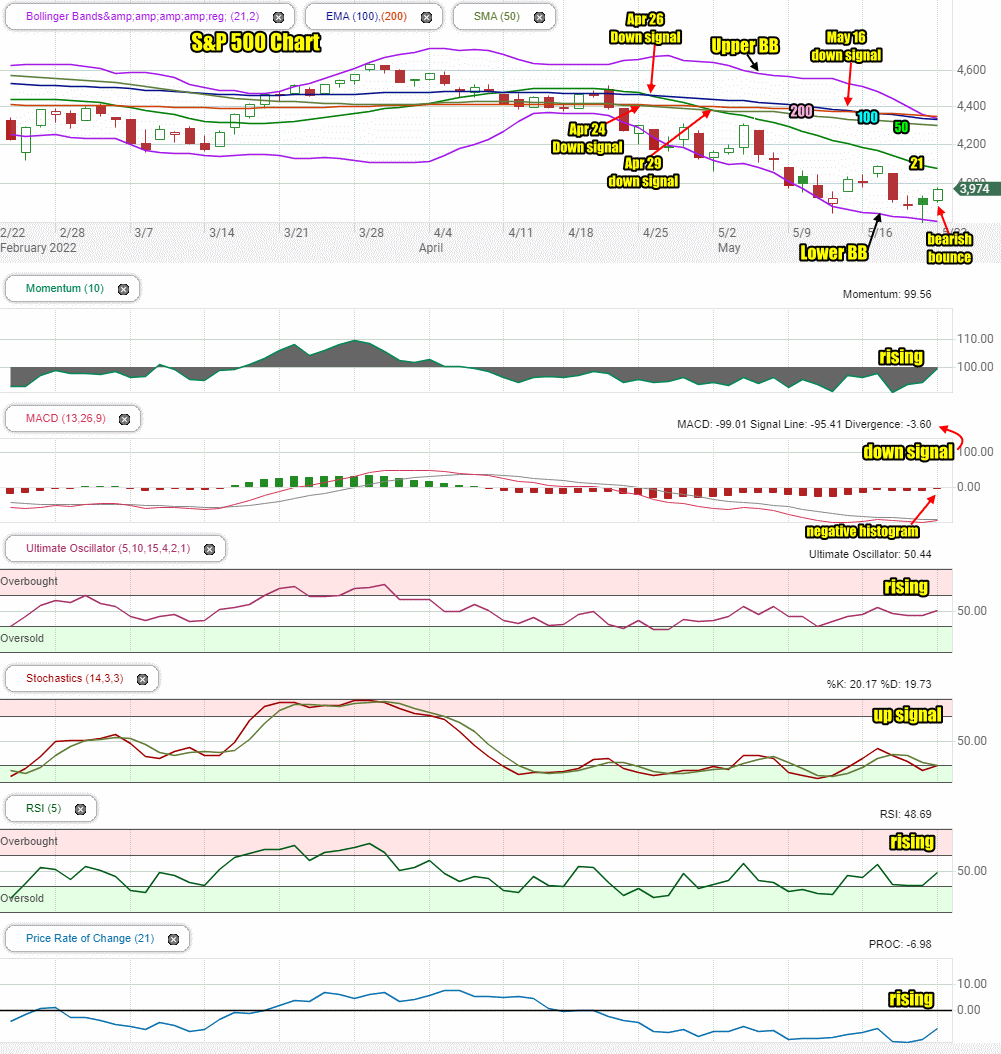The width and height of the screenshot is (1001, 1054).
Task: Close the Stochastics (14,3,3) indicator panel
Action: pyautogui.click(x=143, y=680)
